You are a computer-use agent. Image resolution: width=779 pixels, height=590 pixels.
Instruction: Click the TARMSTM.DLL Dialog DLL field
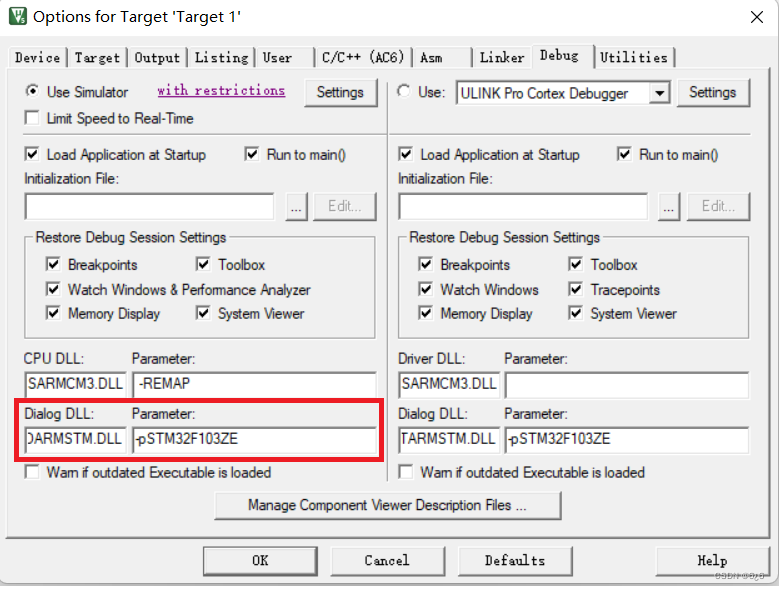click(x=449, y=440)
